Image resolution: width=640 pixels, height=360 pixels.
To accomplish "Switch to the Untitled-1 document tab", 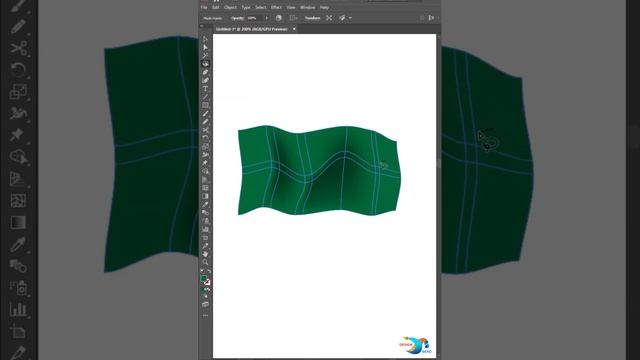I will 252,29.
